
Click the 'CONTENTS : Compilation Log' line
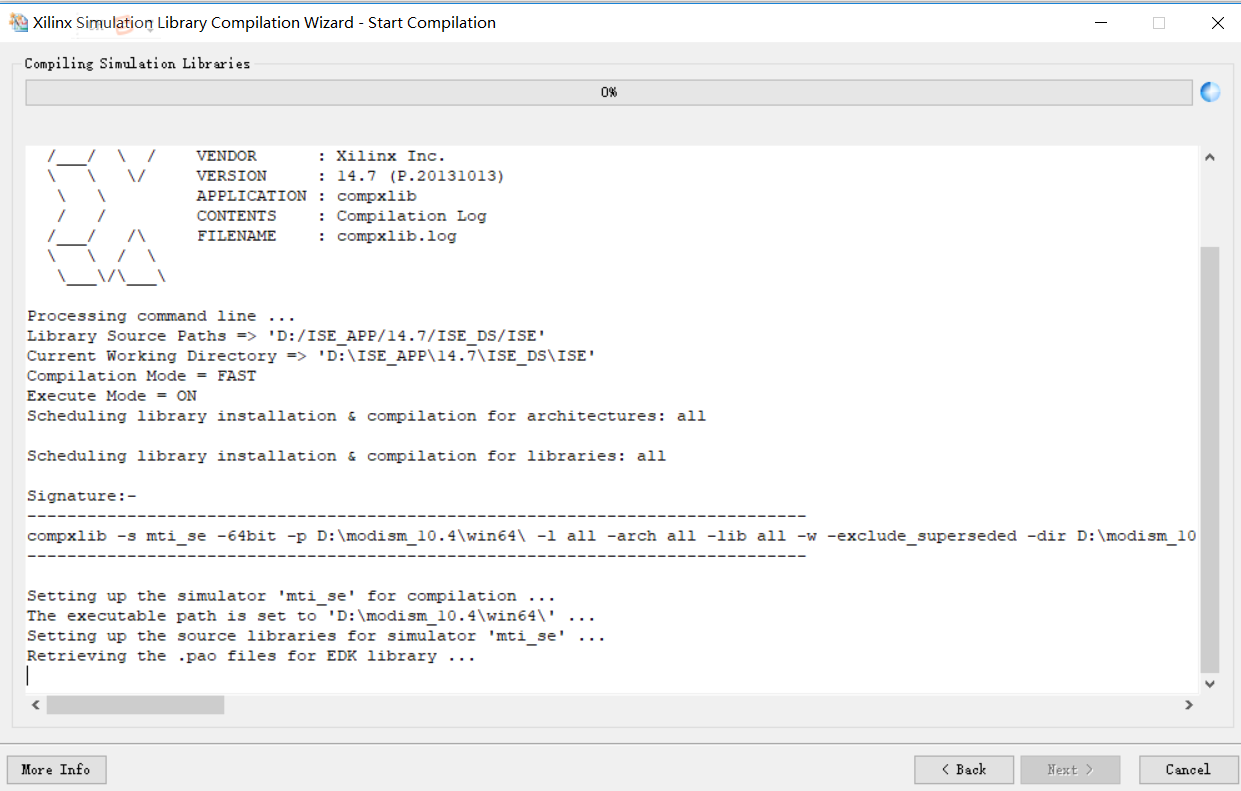coord(341,216)
